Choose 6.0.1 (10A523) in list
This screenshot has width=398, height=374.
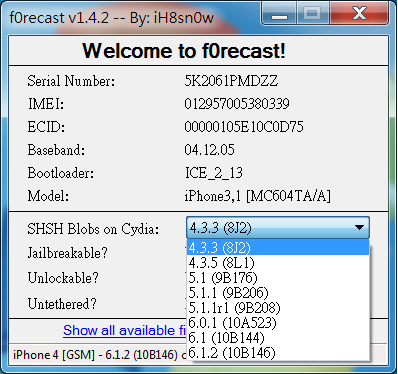pyautogui.click(x=278, y=323)
